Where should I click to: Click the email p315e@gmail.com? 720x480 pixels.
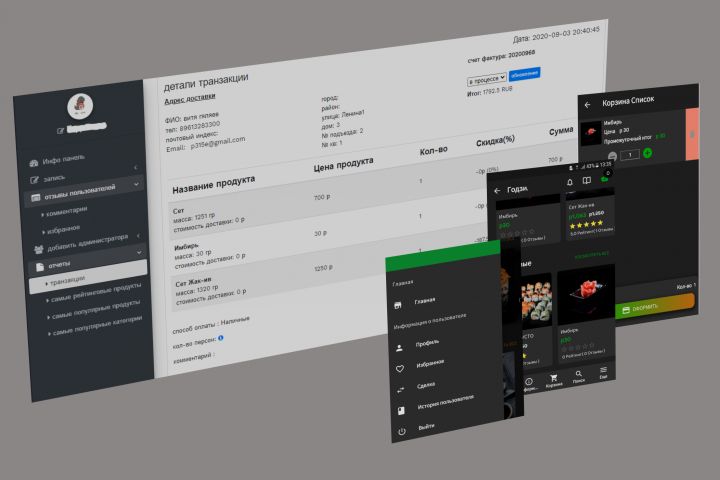(218, 143)
